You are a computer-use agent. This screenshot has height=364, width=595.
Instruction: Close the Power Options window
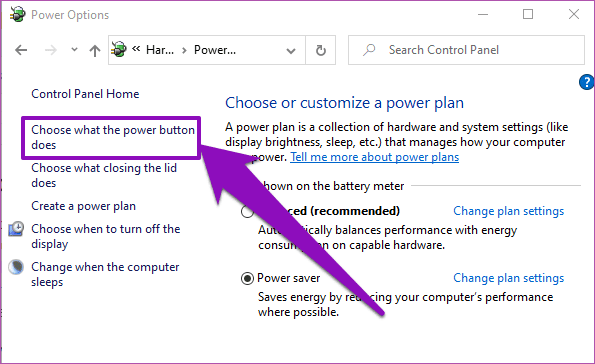(574, 14)
